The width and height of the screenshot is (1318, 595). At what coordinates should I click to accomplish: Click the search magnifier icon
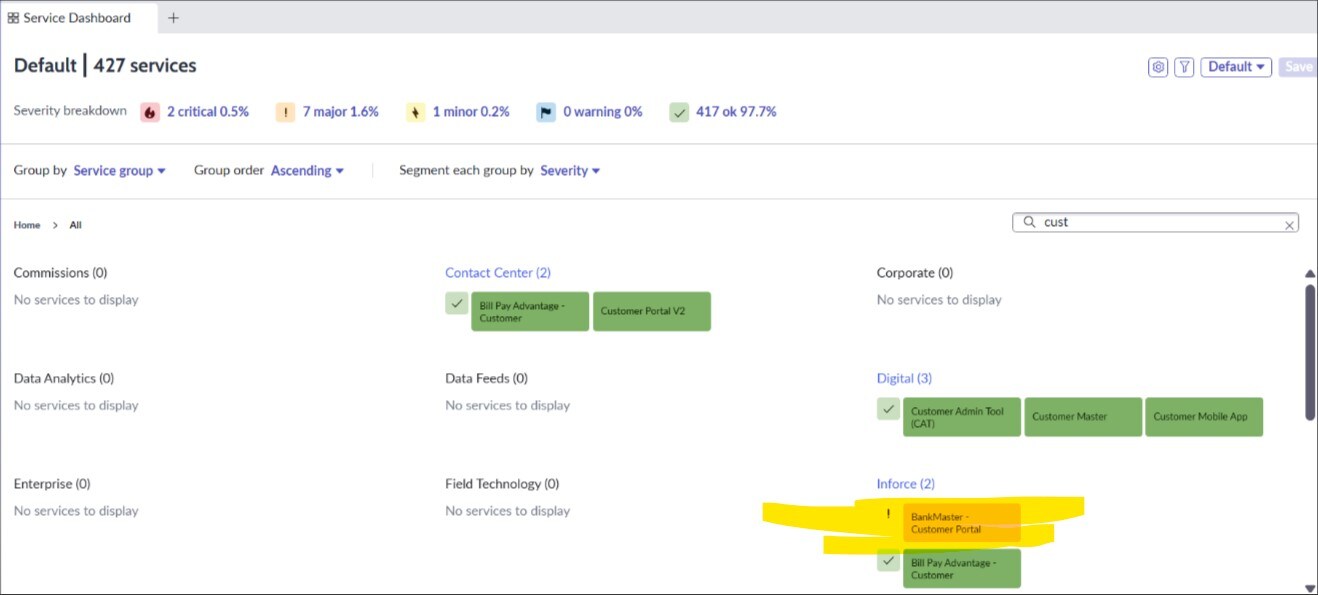tap(1029, 223)
